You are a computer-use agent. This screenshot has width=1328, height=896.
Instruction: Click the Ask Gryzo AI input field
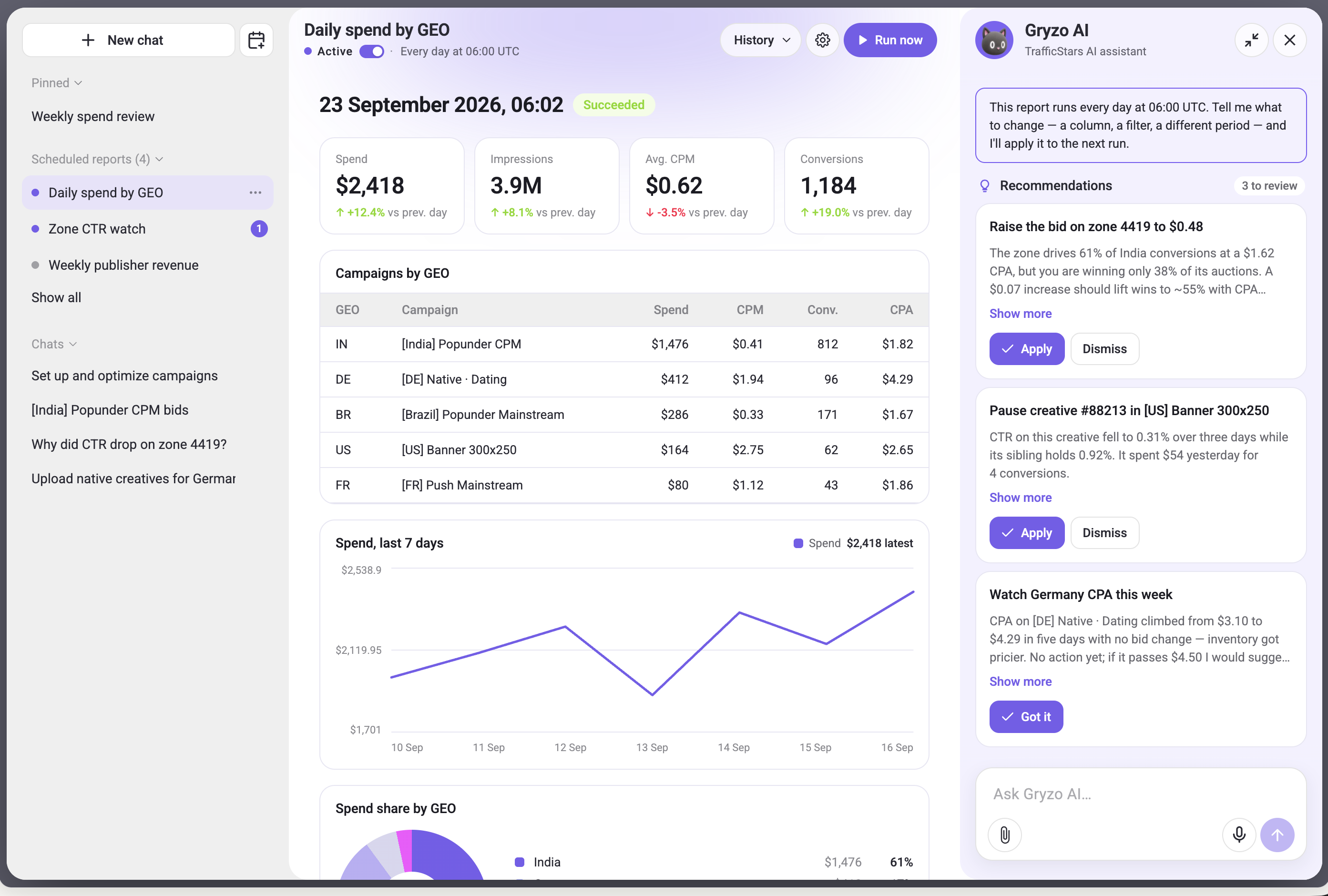pyautogui.click(x=1140, y=794)
